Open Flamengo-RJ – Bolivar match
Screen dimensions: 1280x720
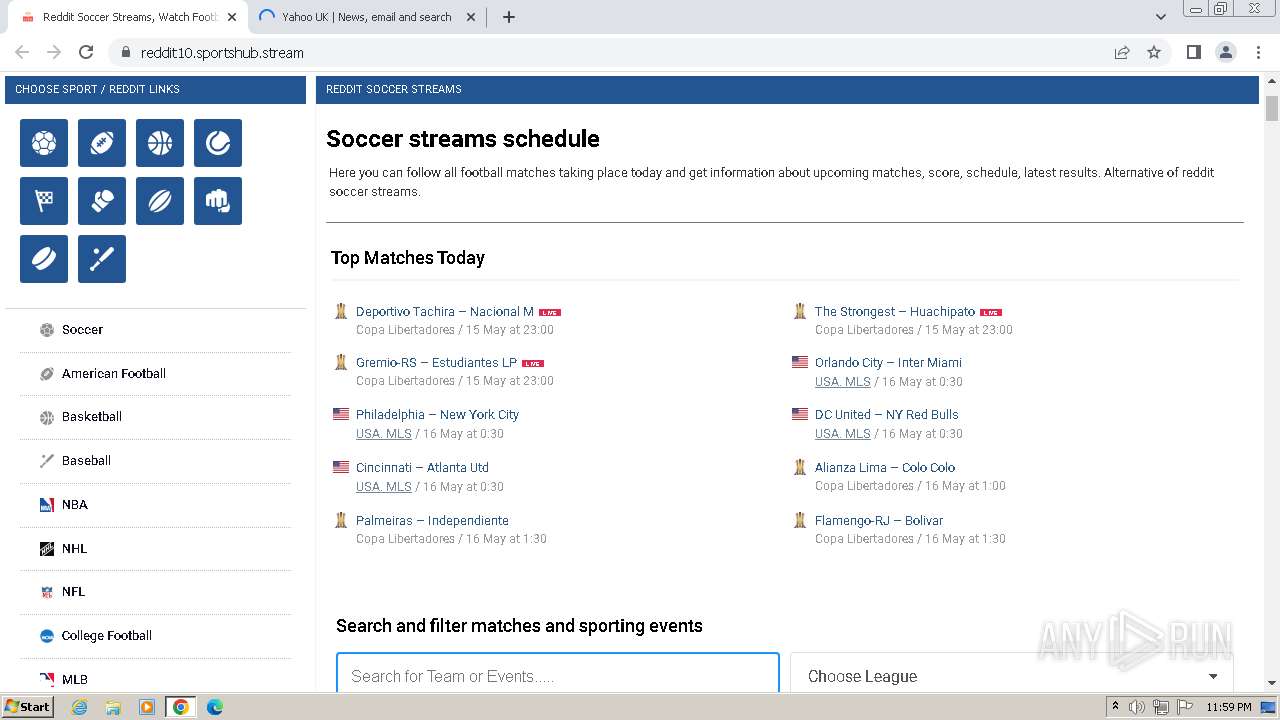(x=879, y=521)
